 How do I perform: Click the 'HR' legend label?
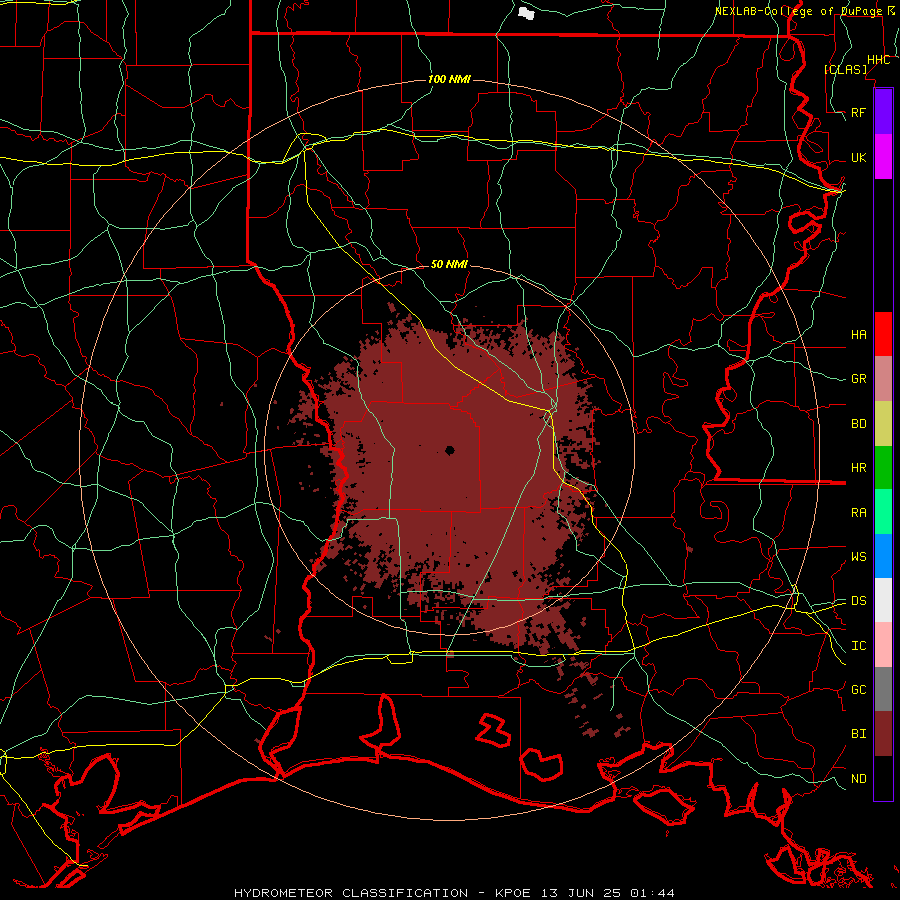pyautogui.click(x=858, y=468)
